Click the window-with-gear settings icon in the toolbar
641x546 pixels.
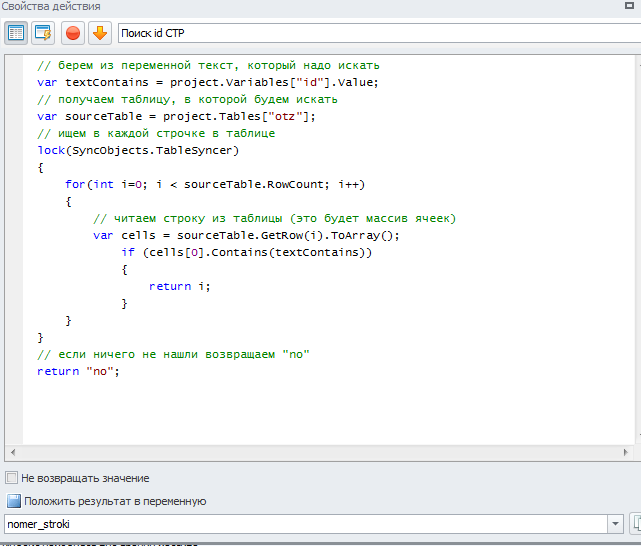(43, 33)
